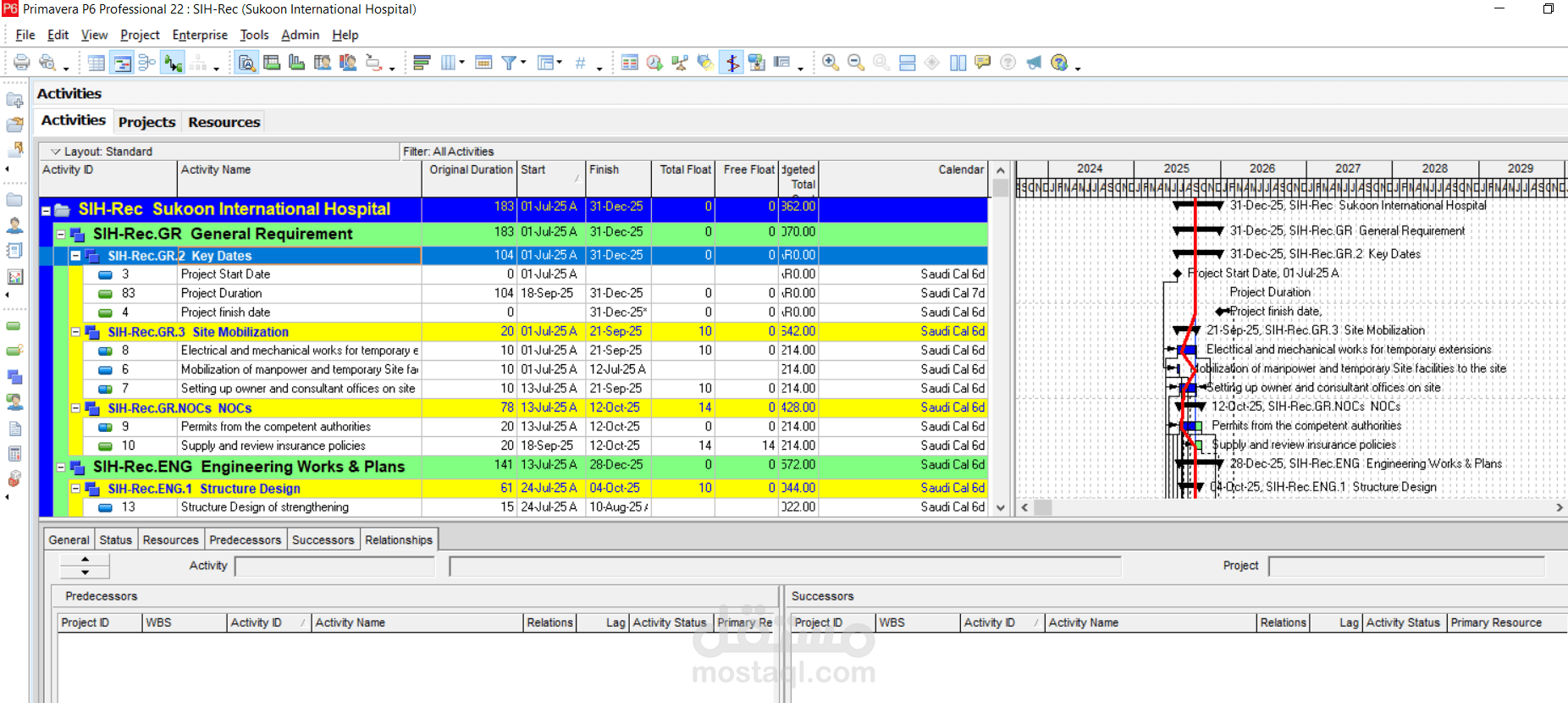Click the Resources person icon in the sidebar
This screenshot has width=1568, height=703.
pyautogui.click(x=14, y=225)
